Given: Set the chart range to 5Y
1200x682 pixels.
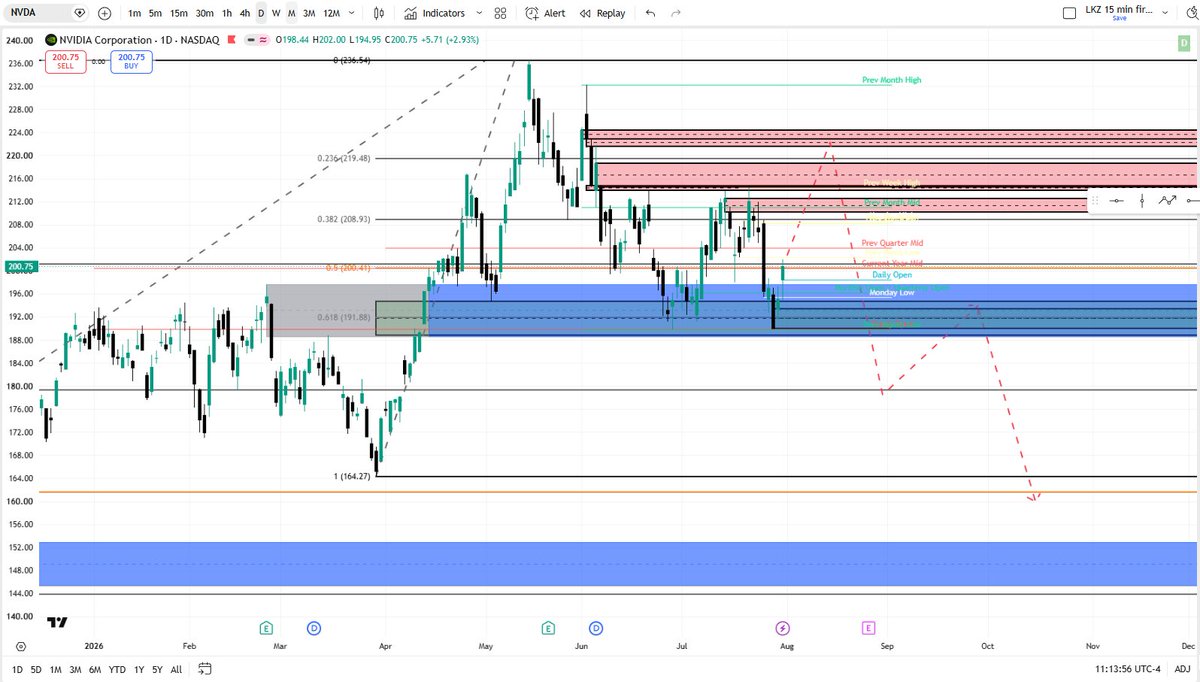Looking at the screenshot, I should click(x=158, y=669).
